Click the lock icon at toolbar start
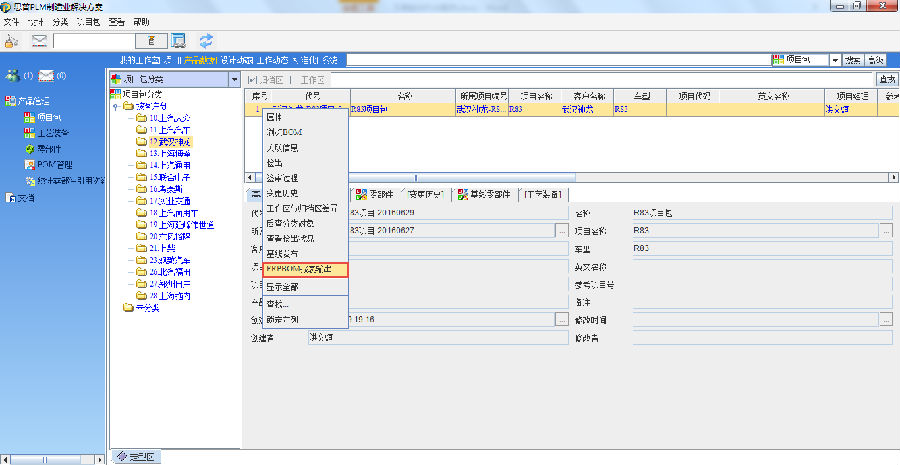This screenshot has height=465, width=900. point(12,41)
